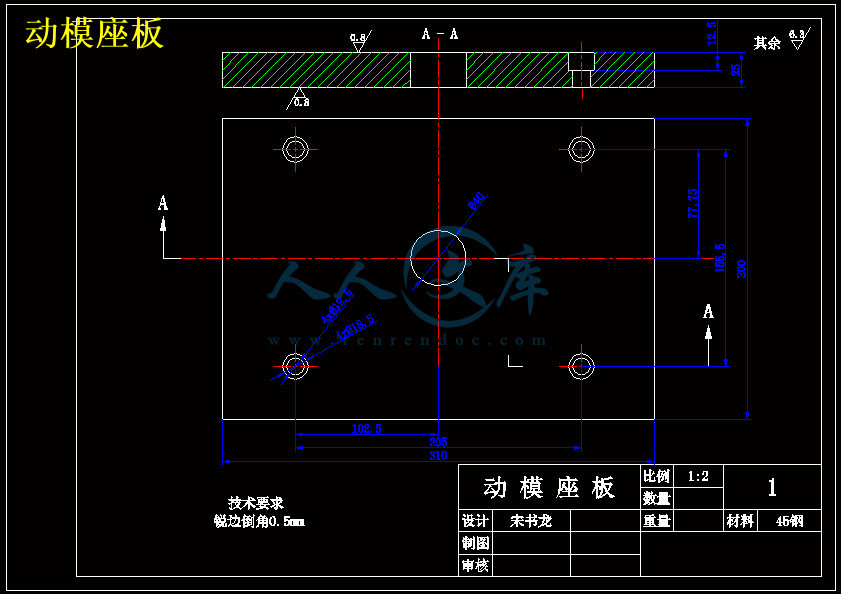Select the 数量 cell
841x594 pixels.
tap(656, 498)
